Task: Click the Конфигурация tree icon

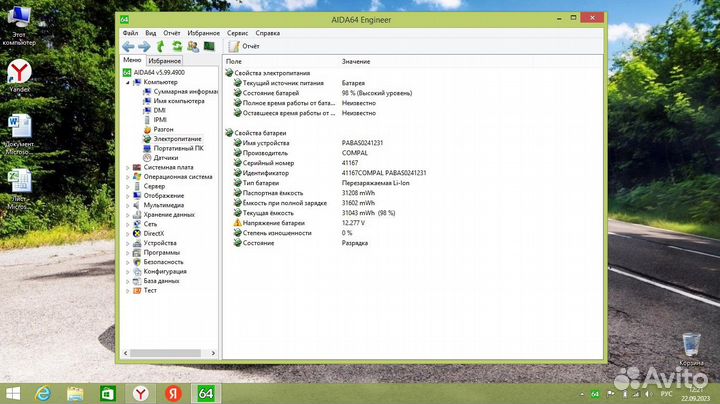Action: 137,271
